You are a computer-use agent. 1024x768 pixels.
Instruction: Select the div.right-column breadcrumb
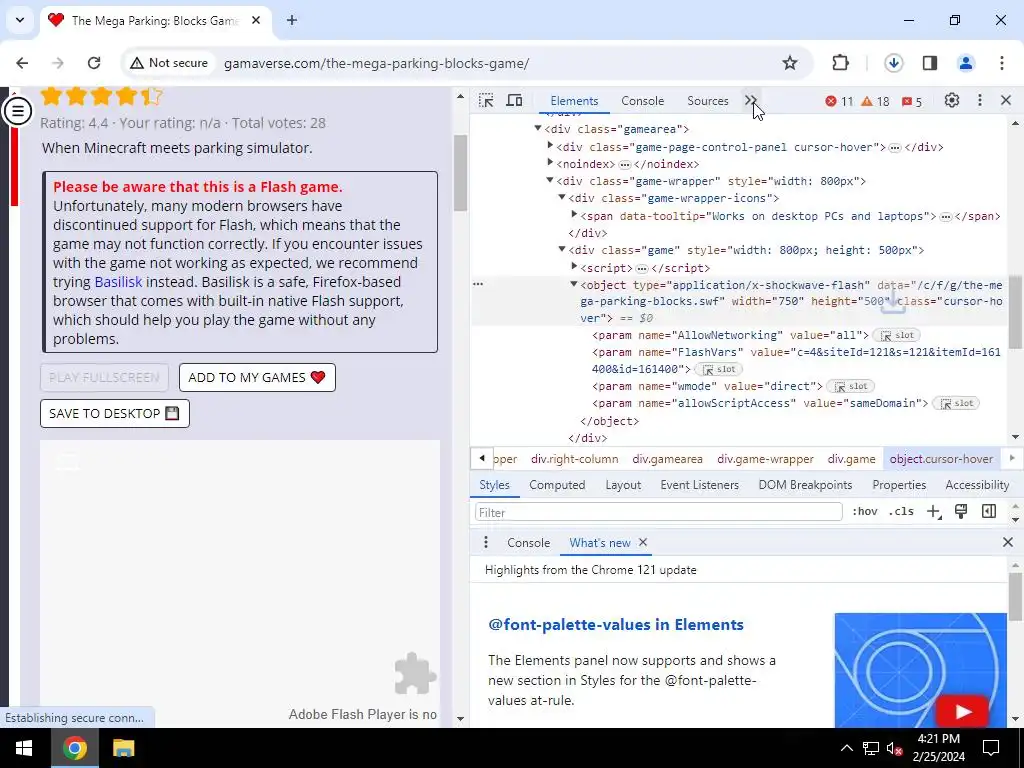coord(575,459)
